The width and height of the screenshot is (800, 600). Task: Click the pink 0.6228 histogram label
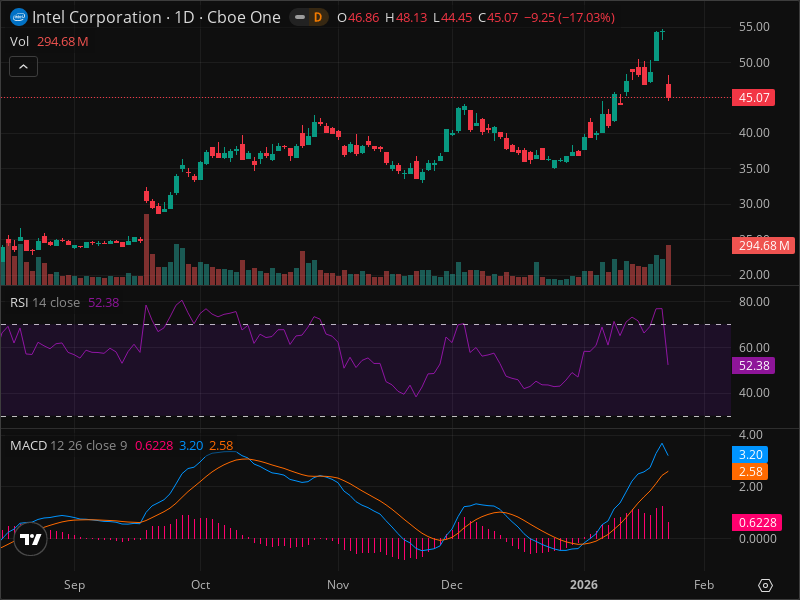point(757,522)
